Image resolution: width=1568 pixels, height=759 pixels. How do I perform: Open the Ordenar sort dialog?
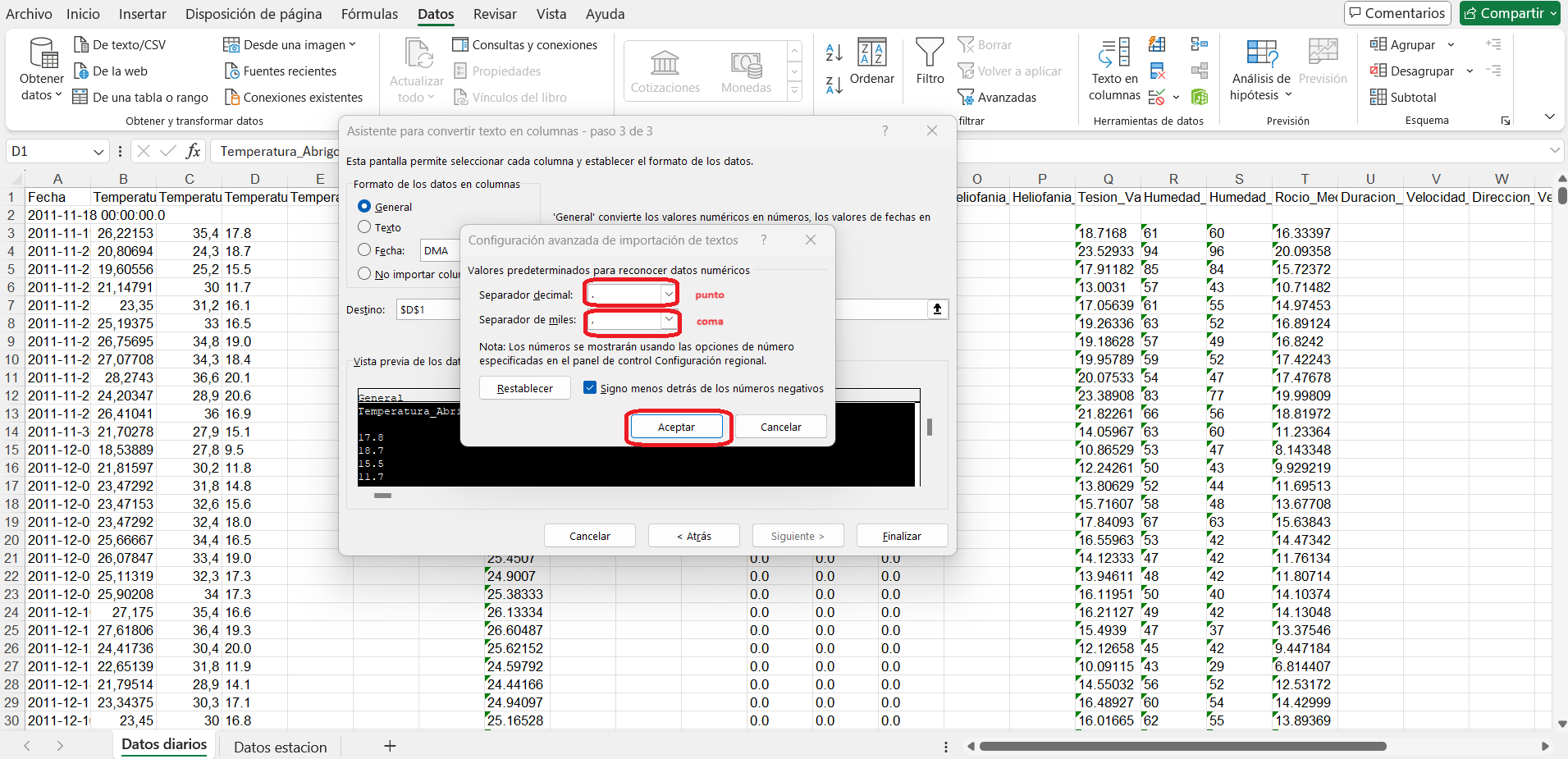[871, 62]
